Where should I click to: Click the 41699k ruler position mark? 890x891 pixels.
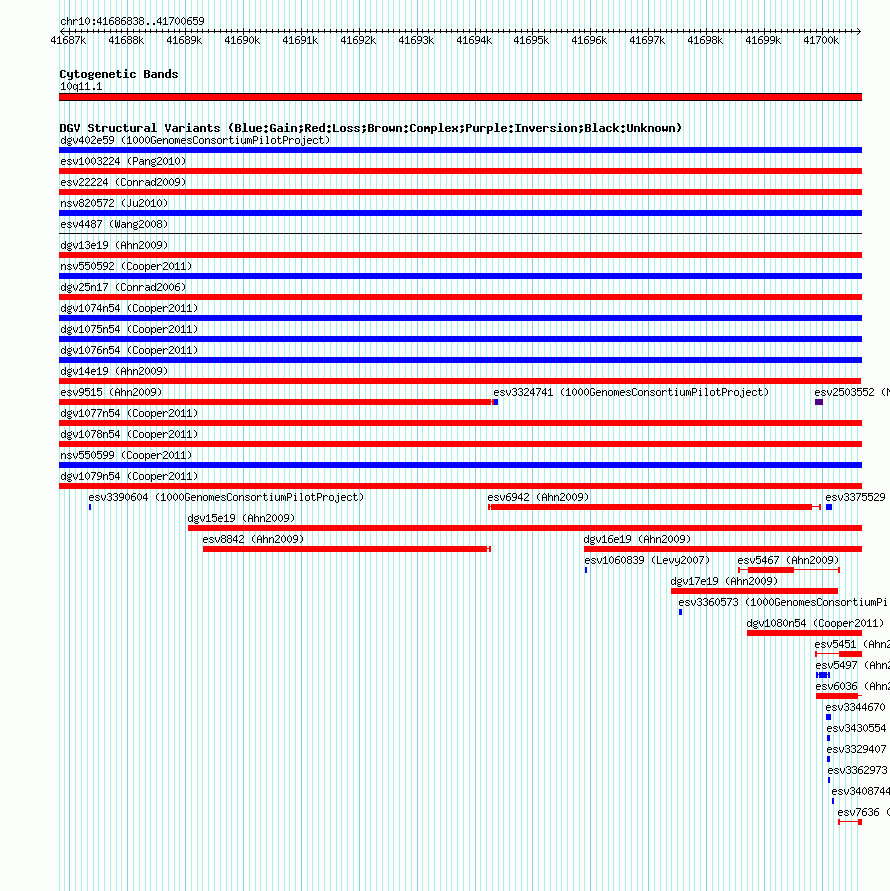[763, 40]
